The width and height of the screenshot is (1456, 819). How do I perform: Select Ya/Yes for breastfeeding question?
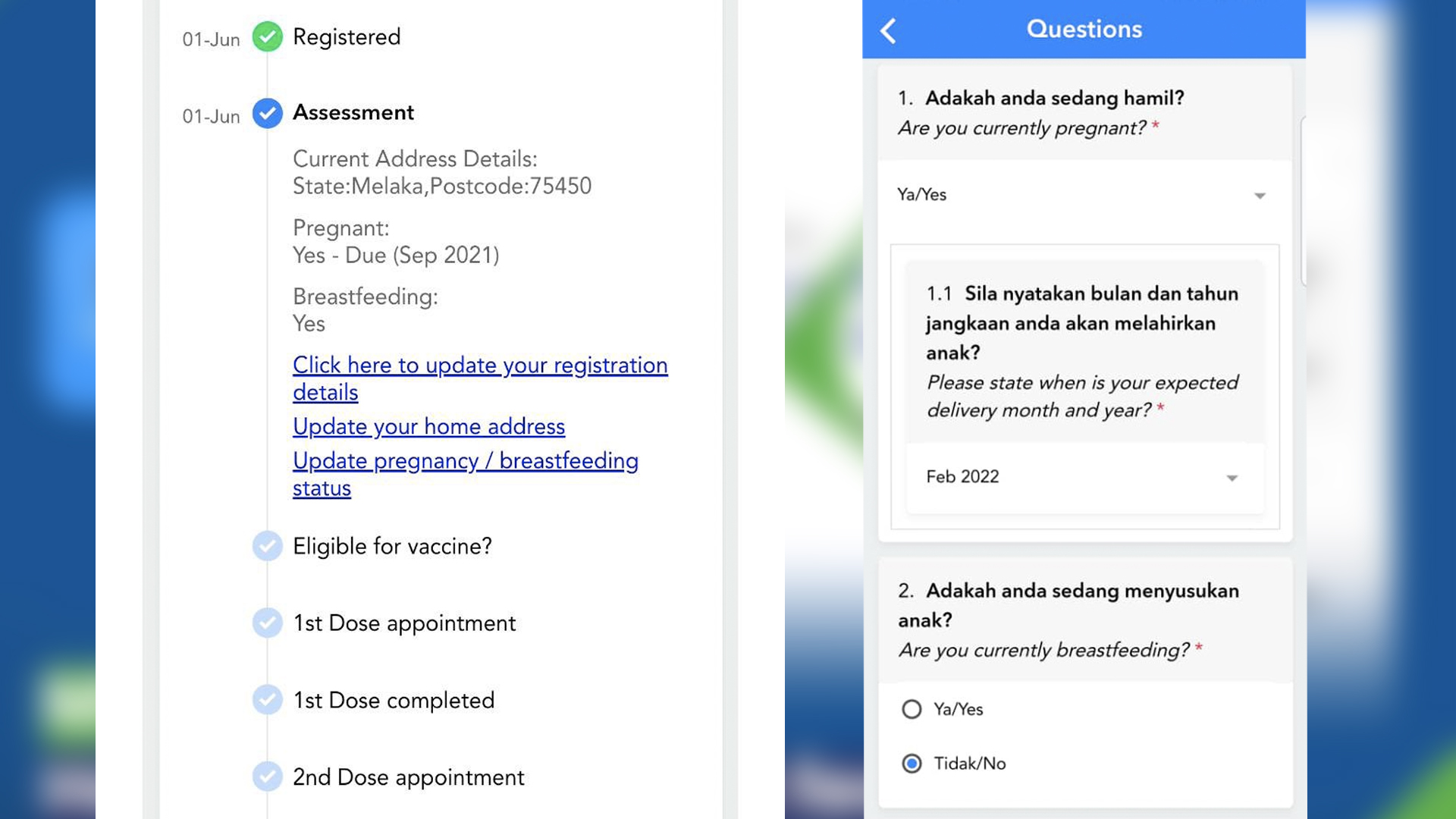click(x=912, y=709)
